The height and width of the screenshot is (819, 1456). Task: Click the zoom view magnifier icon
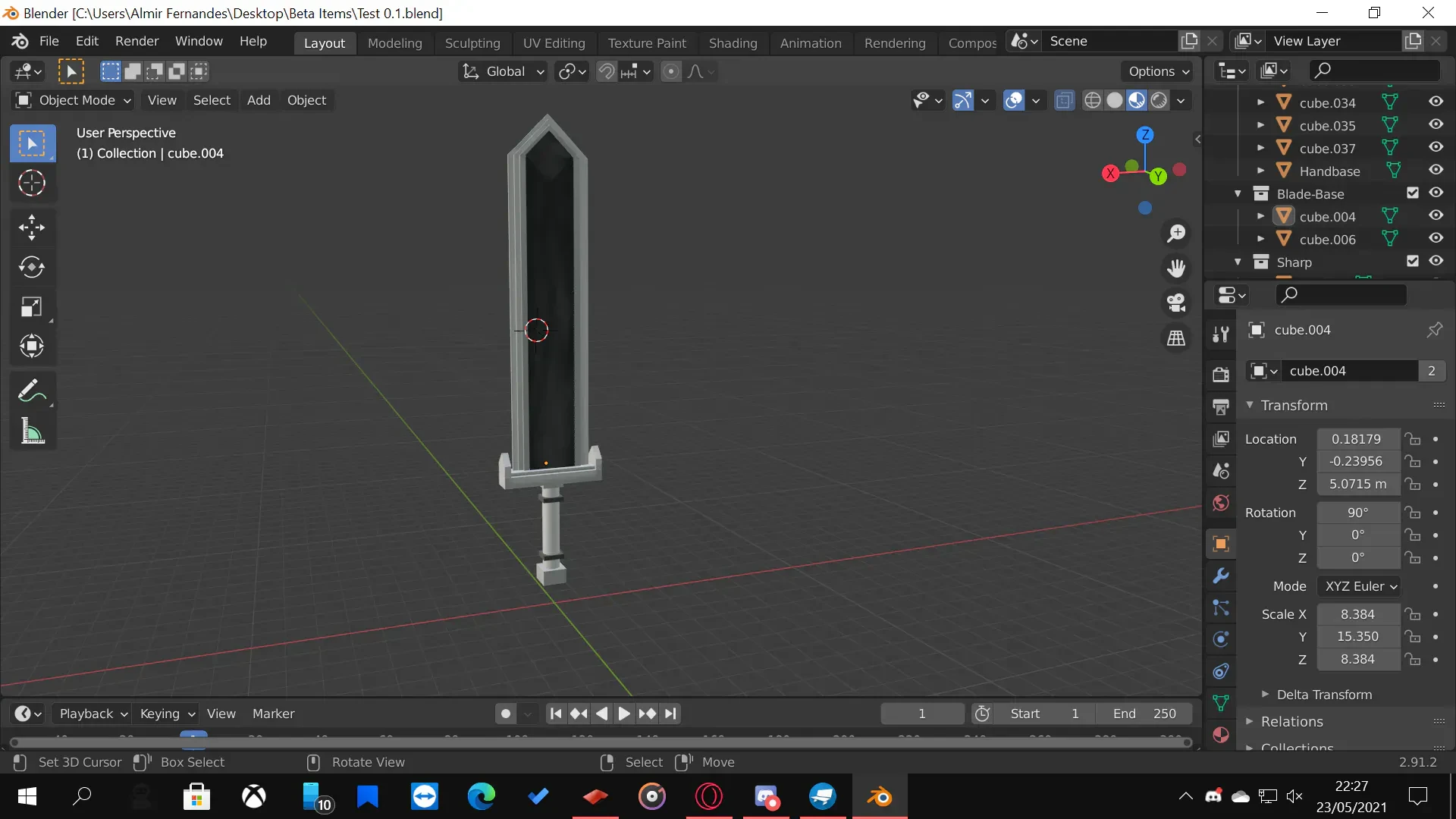1176,233
